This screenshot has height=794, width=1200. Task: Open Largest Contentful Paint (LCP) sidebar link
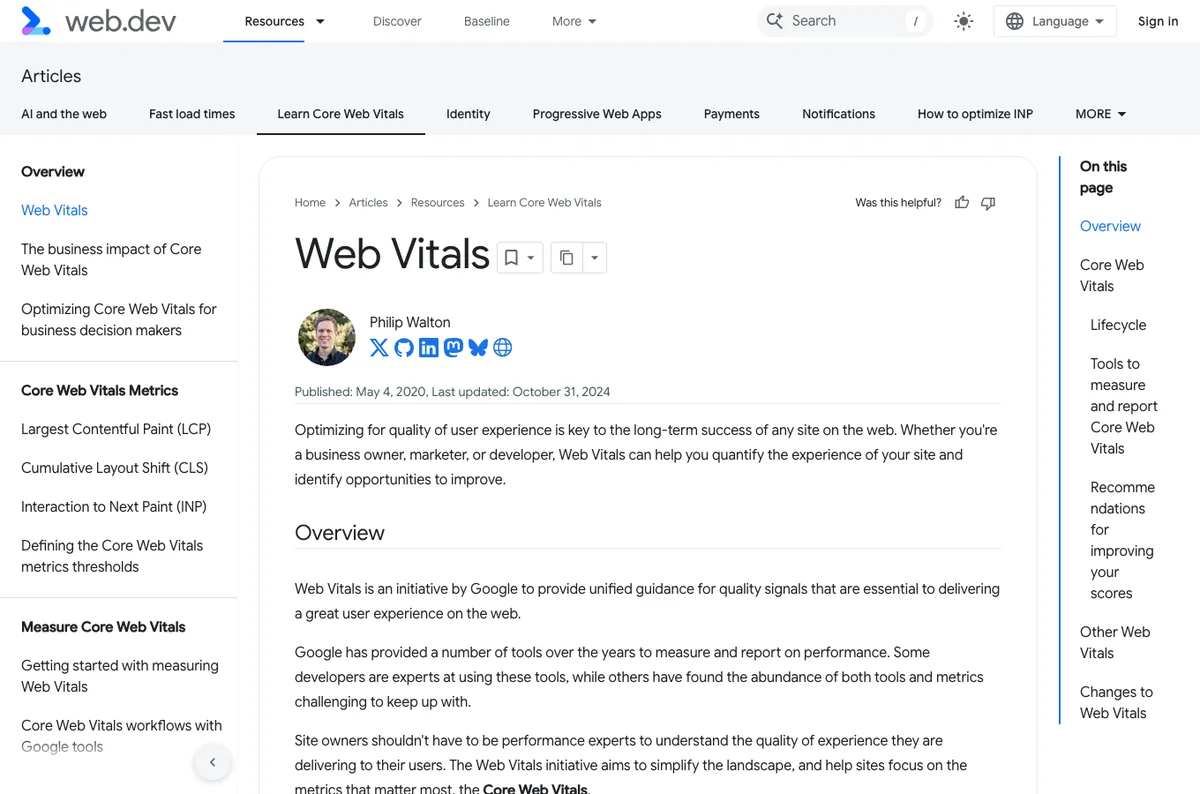click(116, 429)
